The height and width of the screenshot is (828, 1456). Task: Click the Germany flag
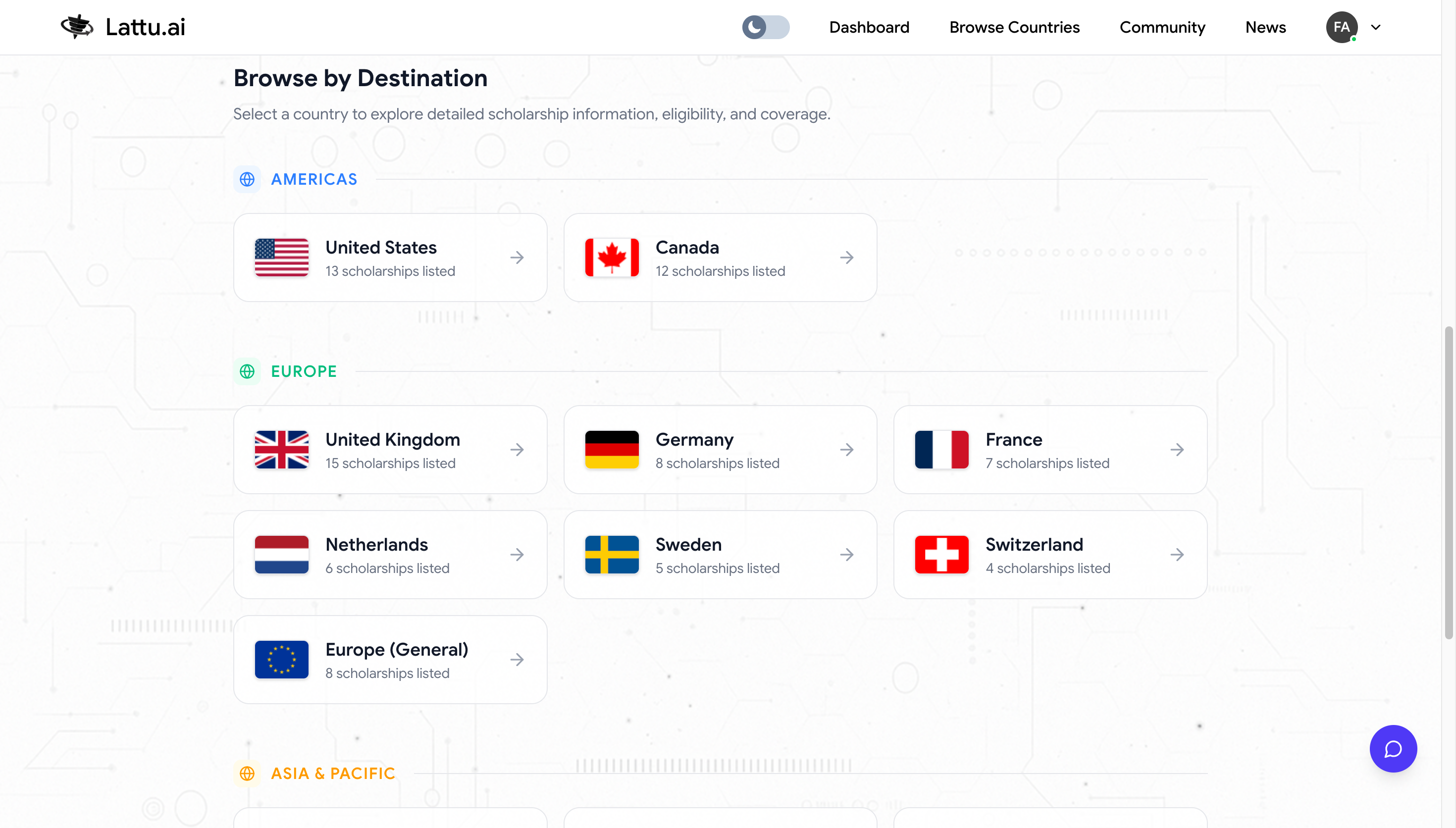point(612,450)
